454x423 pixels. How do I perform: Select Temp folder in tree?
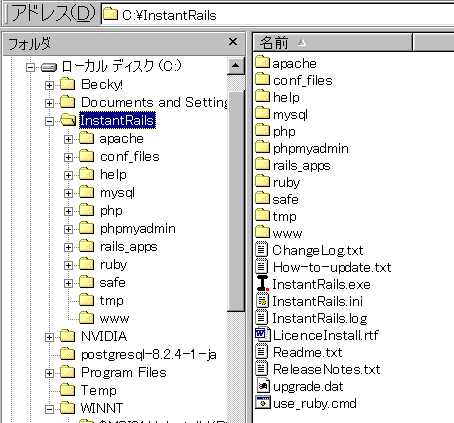pos(99,390)
